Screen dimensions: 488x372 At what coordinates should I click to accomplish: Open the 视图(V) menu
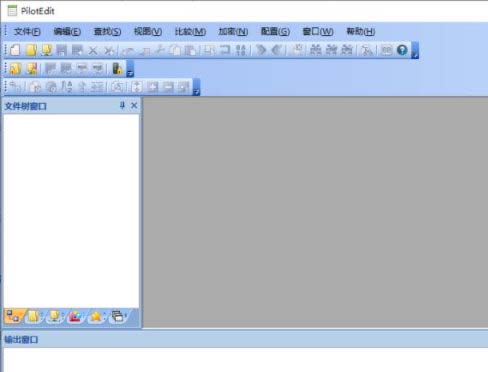click(148, 32)
